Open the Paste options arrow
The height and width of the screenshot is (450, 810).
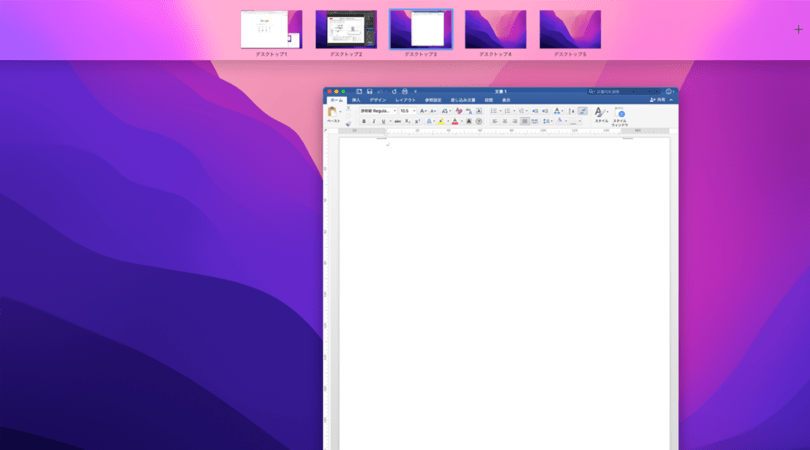340,112
